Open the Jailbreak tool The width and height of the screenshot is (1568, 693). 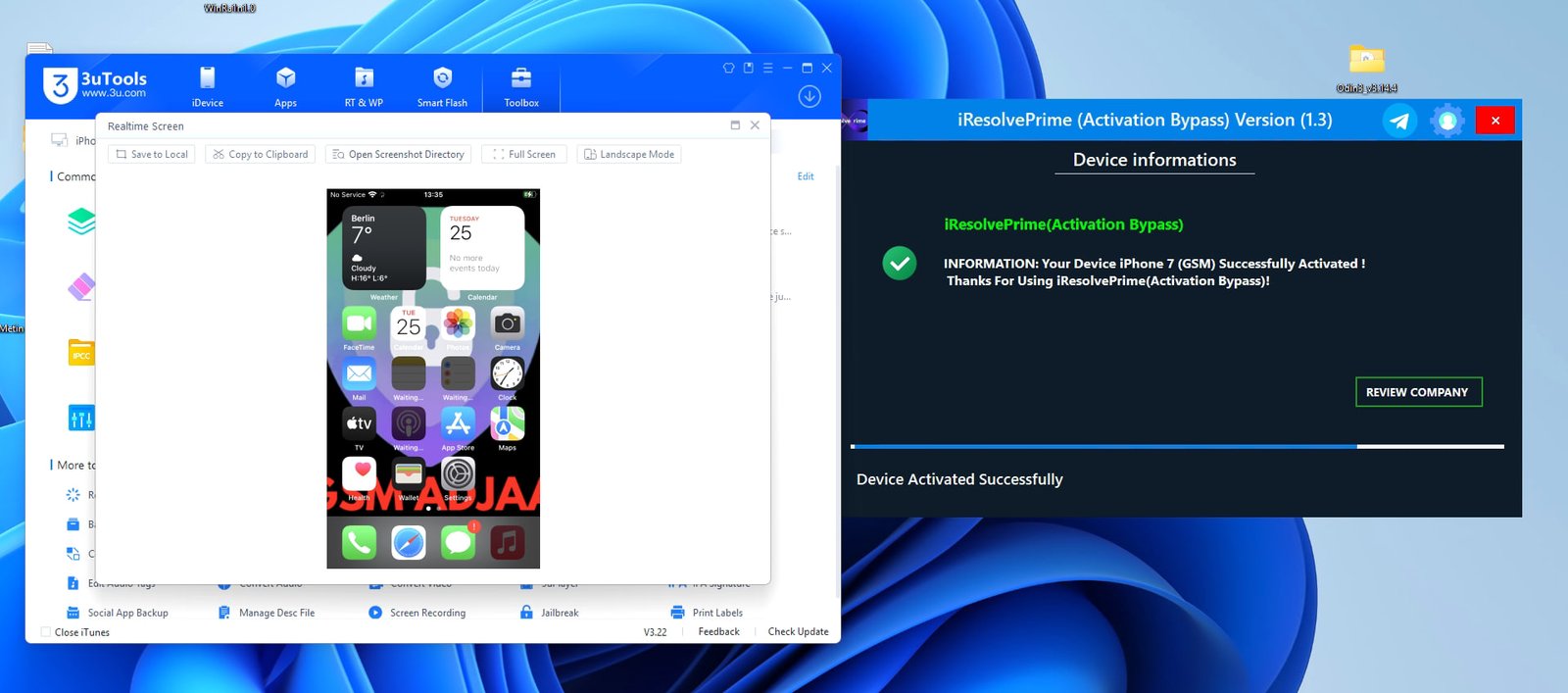click(x=550, y=613)
